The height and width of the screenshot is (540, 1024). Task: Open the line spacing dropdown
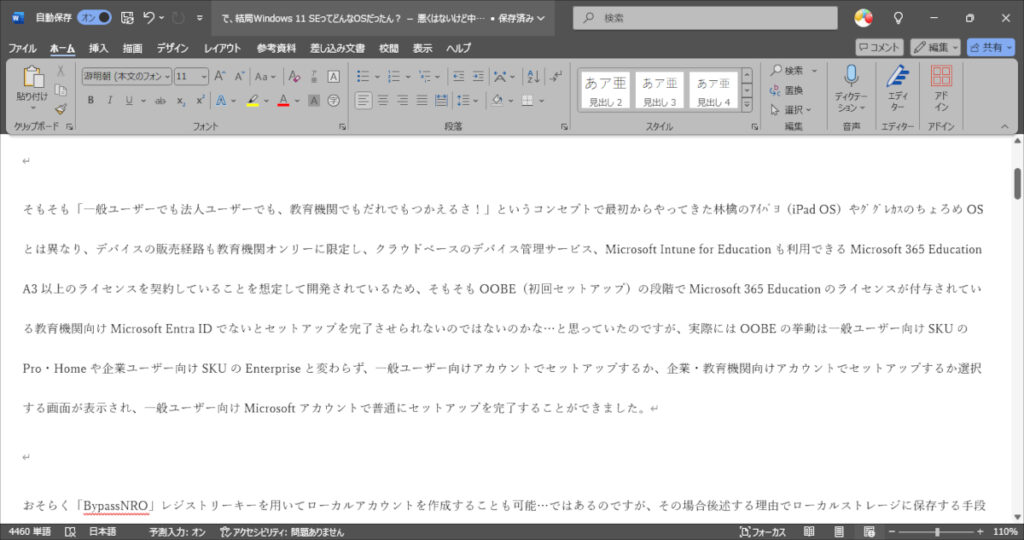[x=468, y=101]
